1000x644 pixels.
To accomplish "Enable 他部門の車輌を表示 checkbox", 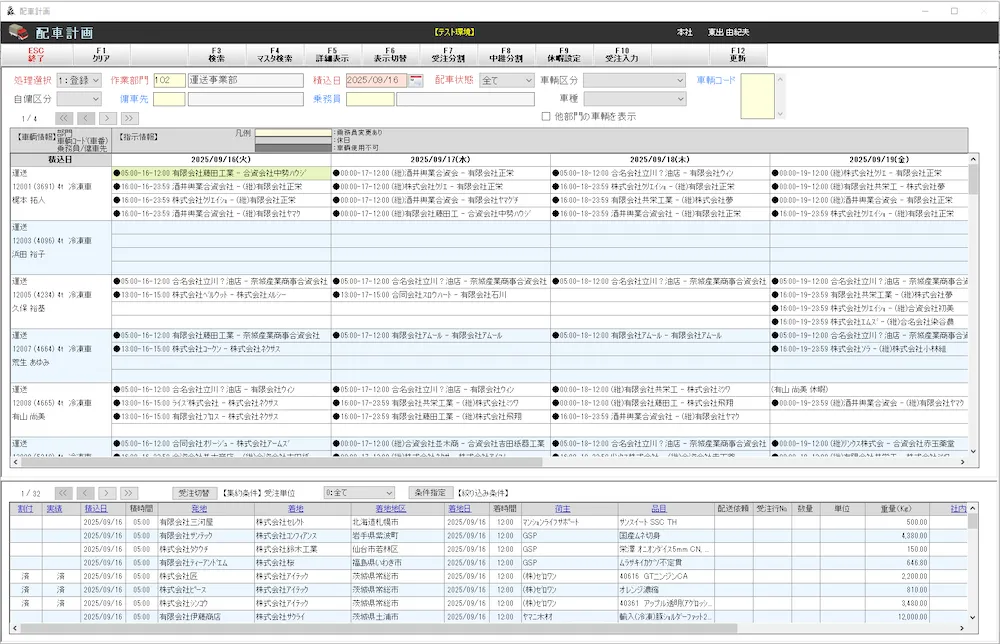I will coord(546,117).
